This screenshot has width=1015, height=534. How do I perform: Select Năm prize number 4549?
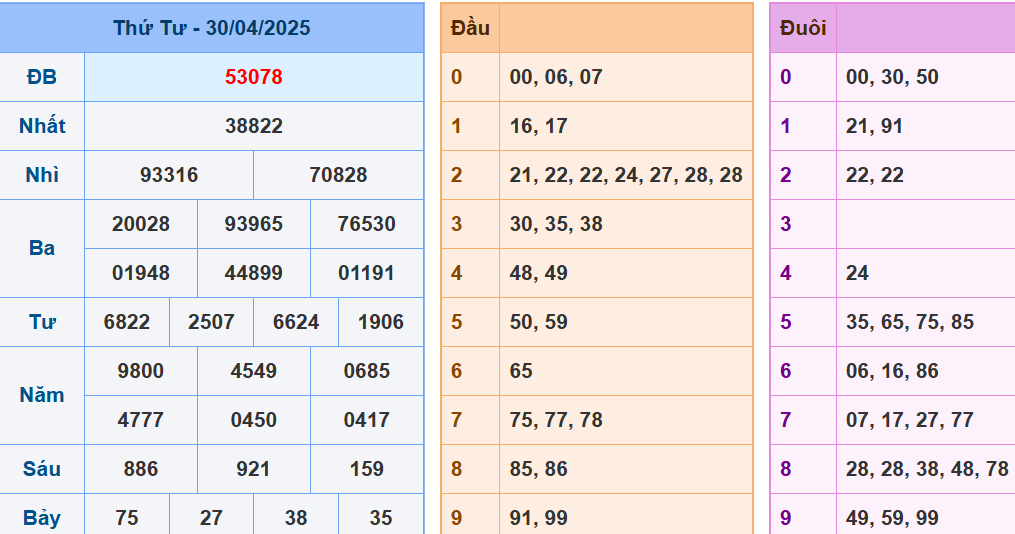tap(254, 371)
